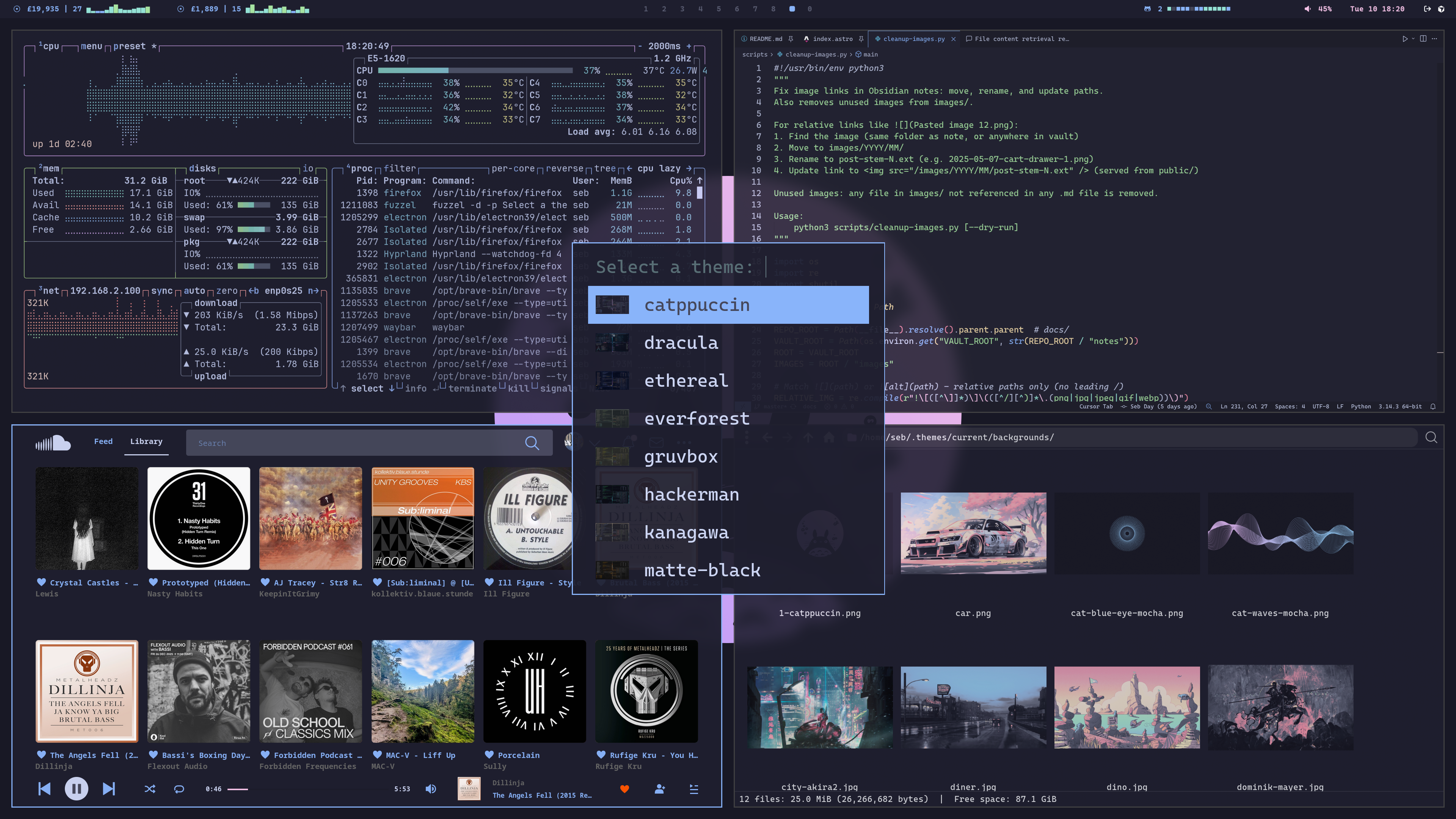Click the follow artist icon
Screen dimensions: 1456x819
[x=660, y=789]
